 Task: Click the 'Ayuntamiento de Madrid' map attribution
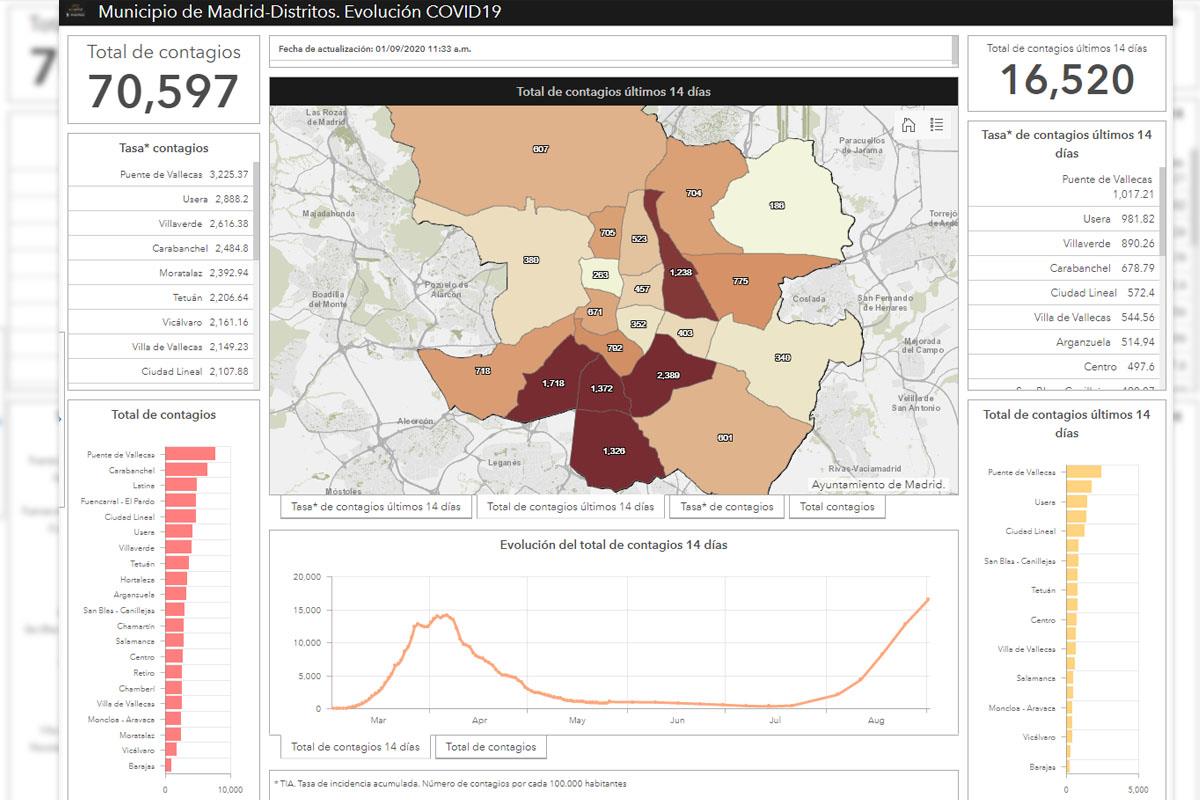pos(877,484)
